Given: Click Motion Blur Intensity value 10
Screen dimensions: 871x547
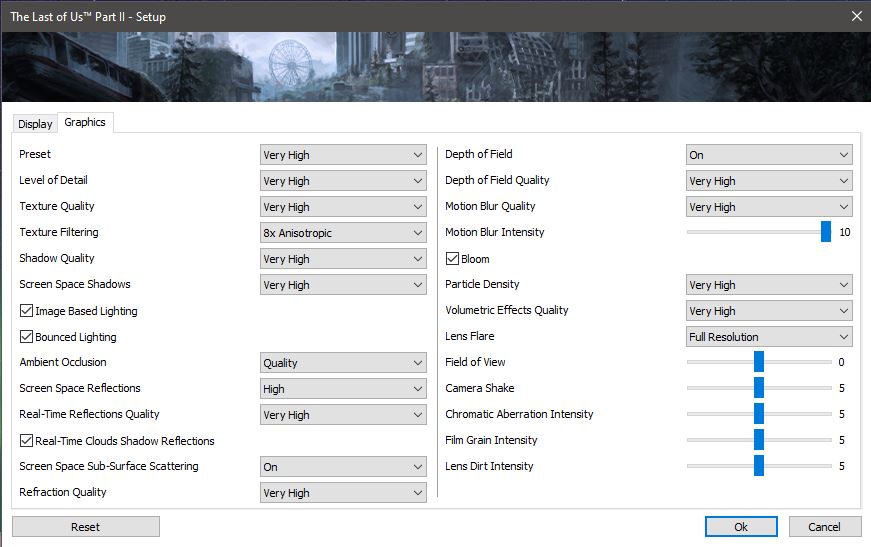Looking at the screenshot, I should pos(844,232).
